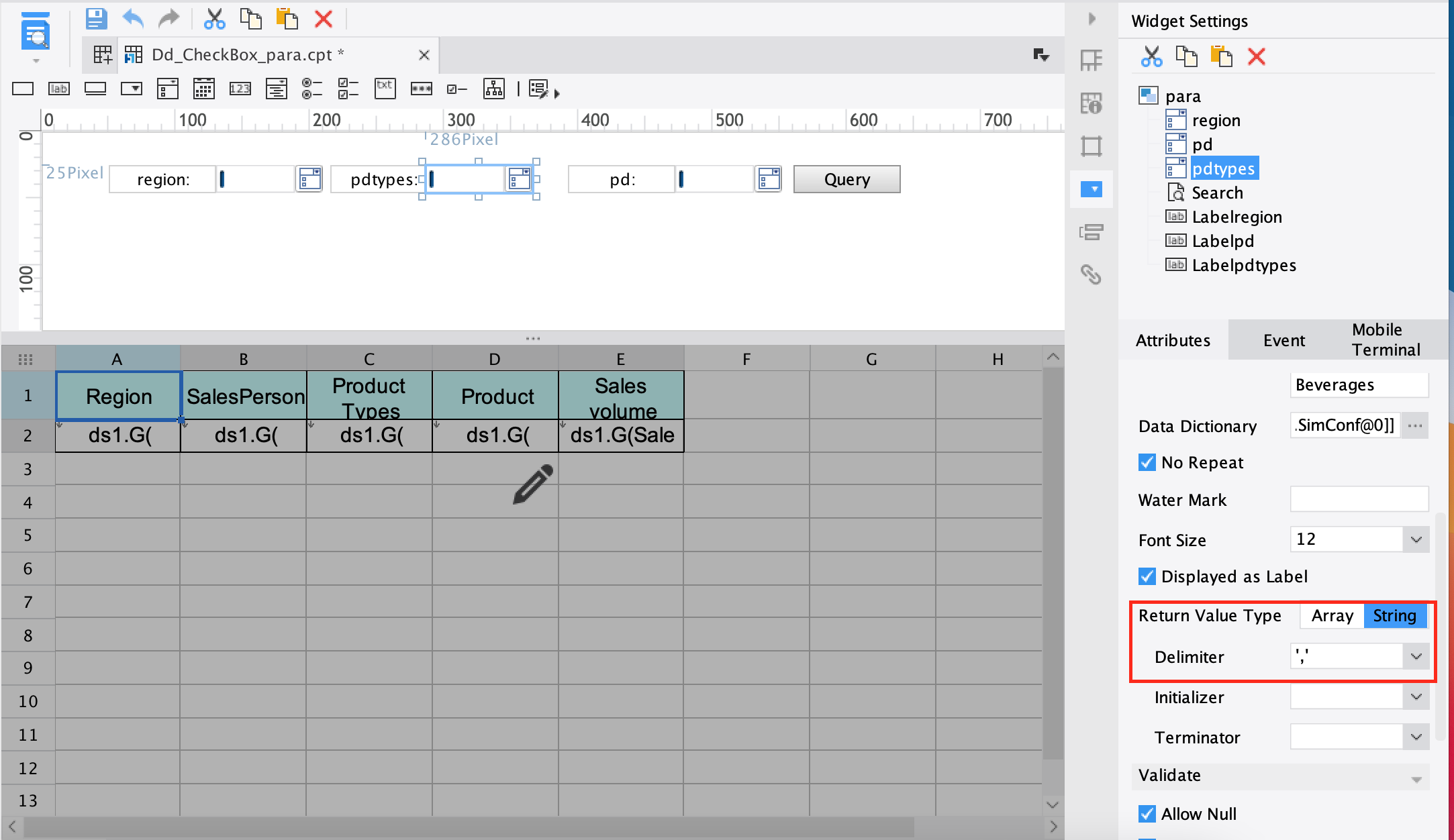Open the Hyperlink panel in the sidebar
Screen dimensions: 1454x840
(1092, 275)
